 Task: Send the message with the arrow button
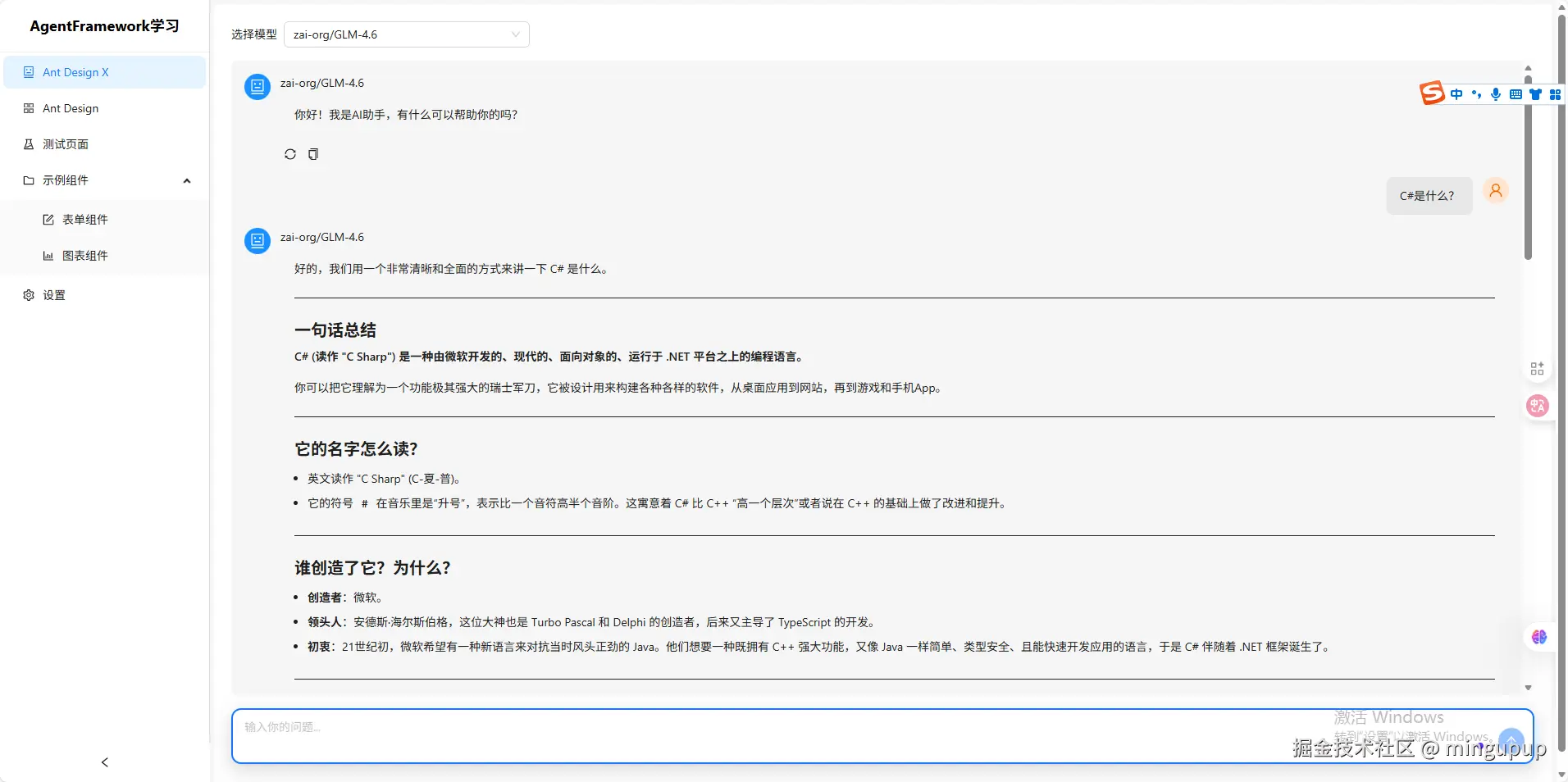1511,741
